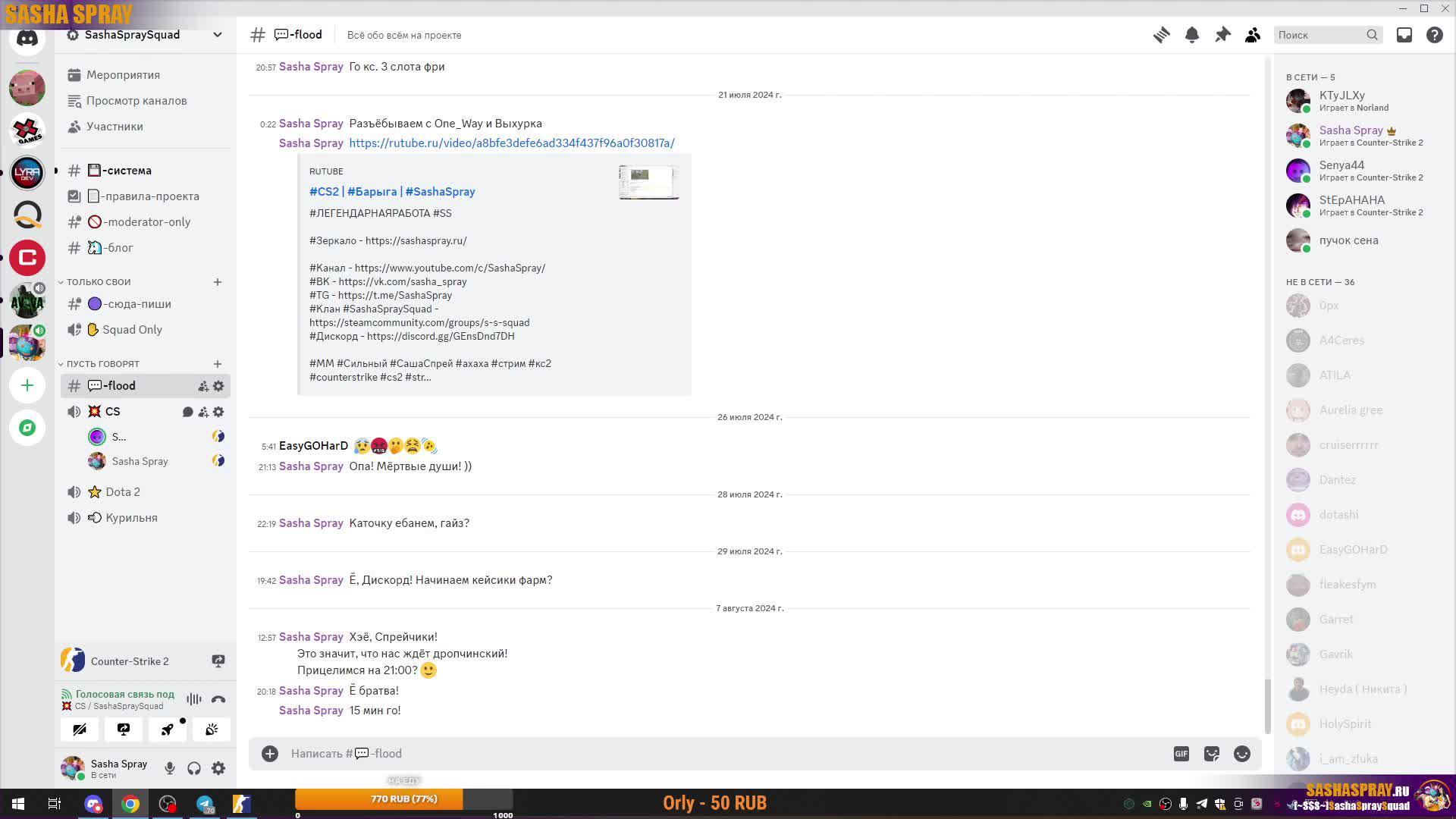1456x819 pixels.
Task: Go to Просмотр каналов
Action: (x=136, y=101)
